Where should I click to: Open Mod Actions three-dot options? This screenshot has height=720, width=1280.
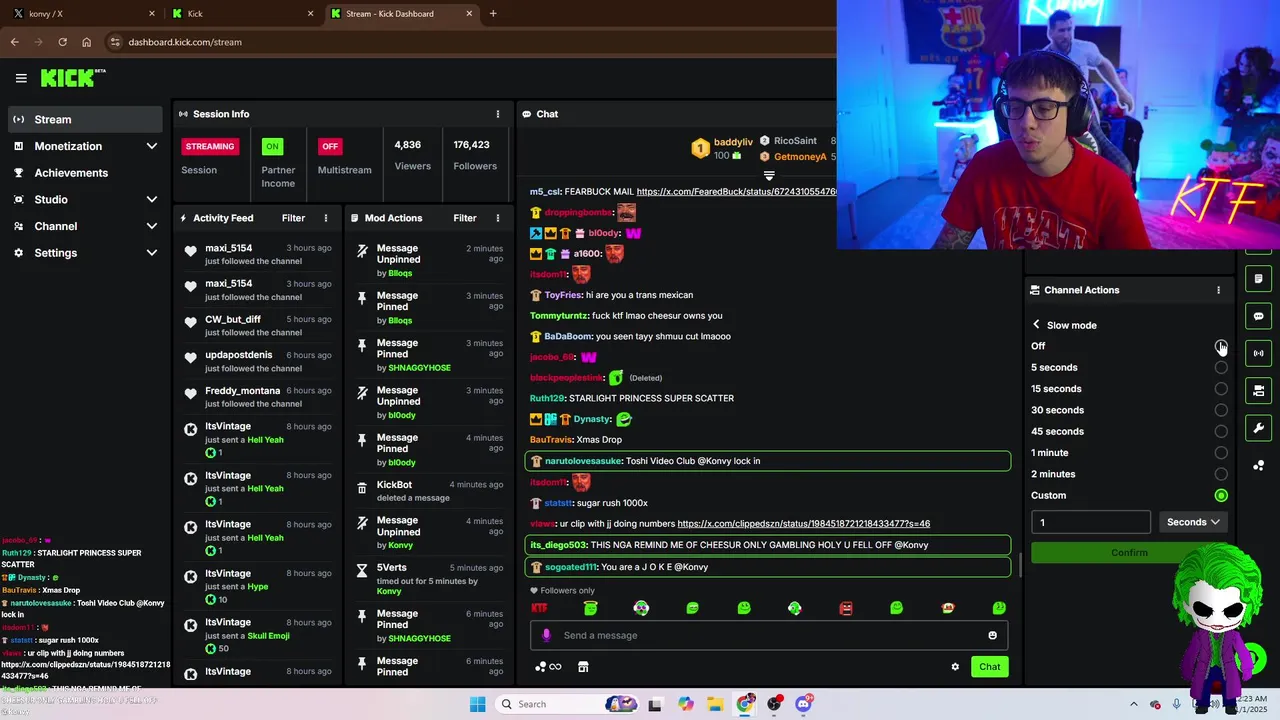pyautogui.click(x=498, y=218)
